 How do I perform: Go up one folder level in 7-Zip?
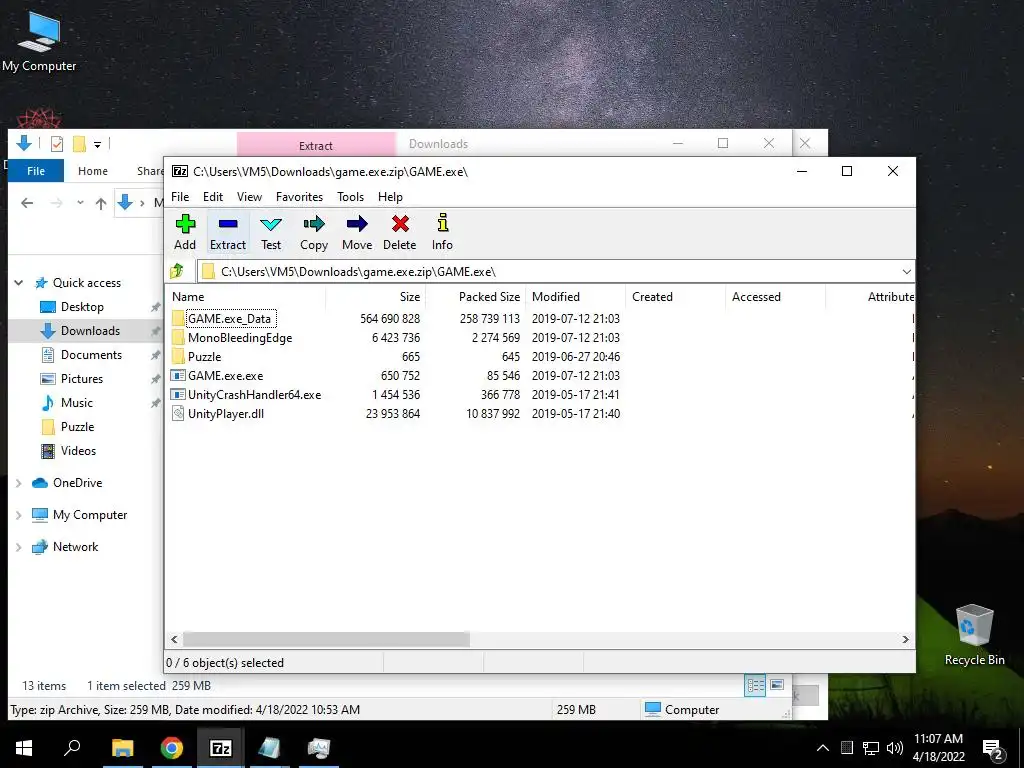[177, 271]
